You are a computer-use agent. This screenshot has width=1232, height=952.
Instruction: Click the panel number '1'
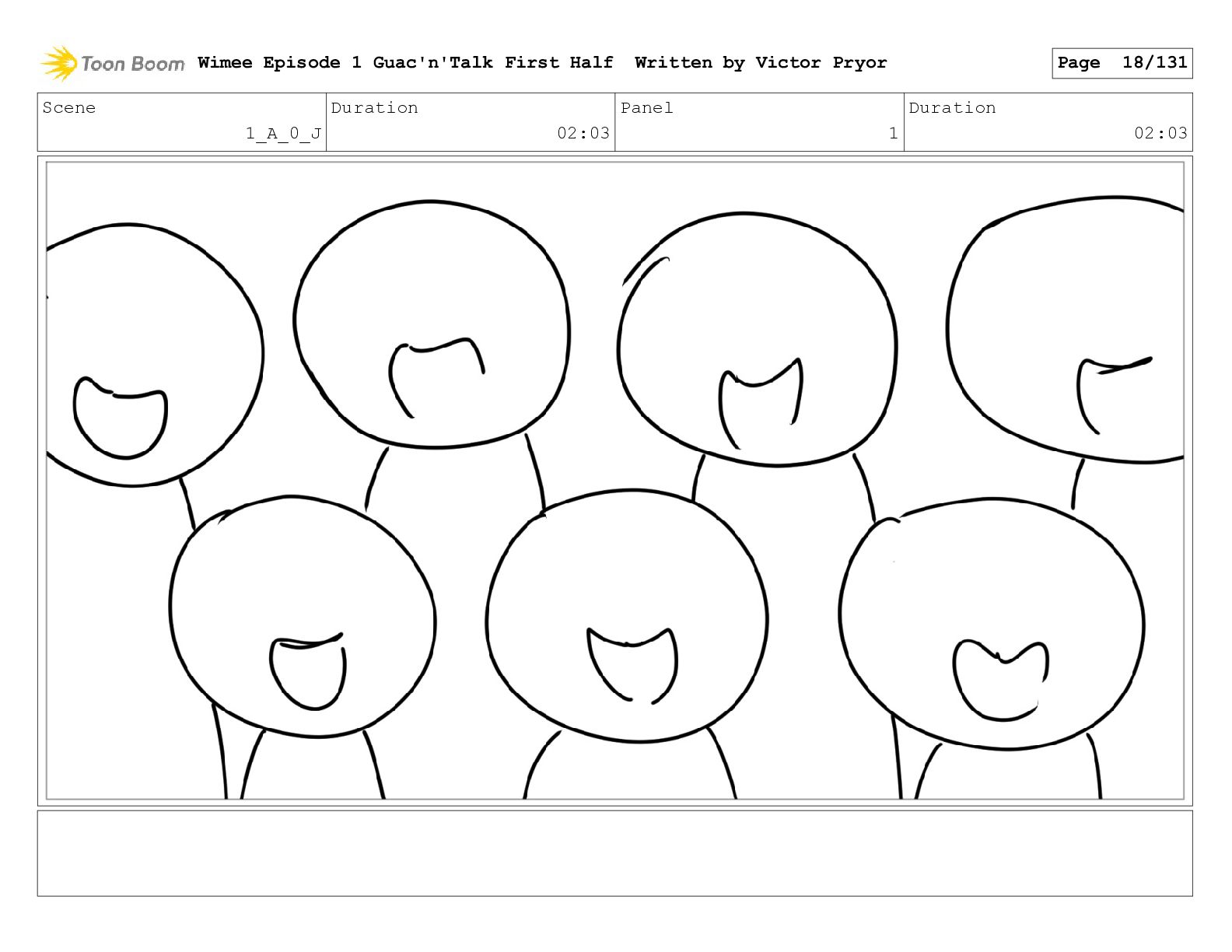point(894,133)
